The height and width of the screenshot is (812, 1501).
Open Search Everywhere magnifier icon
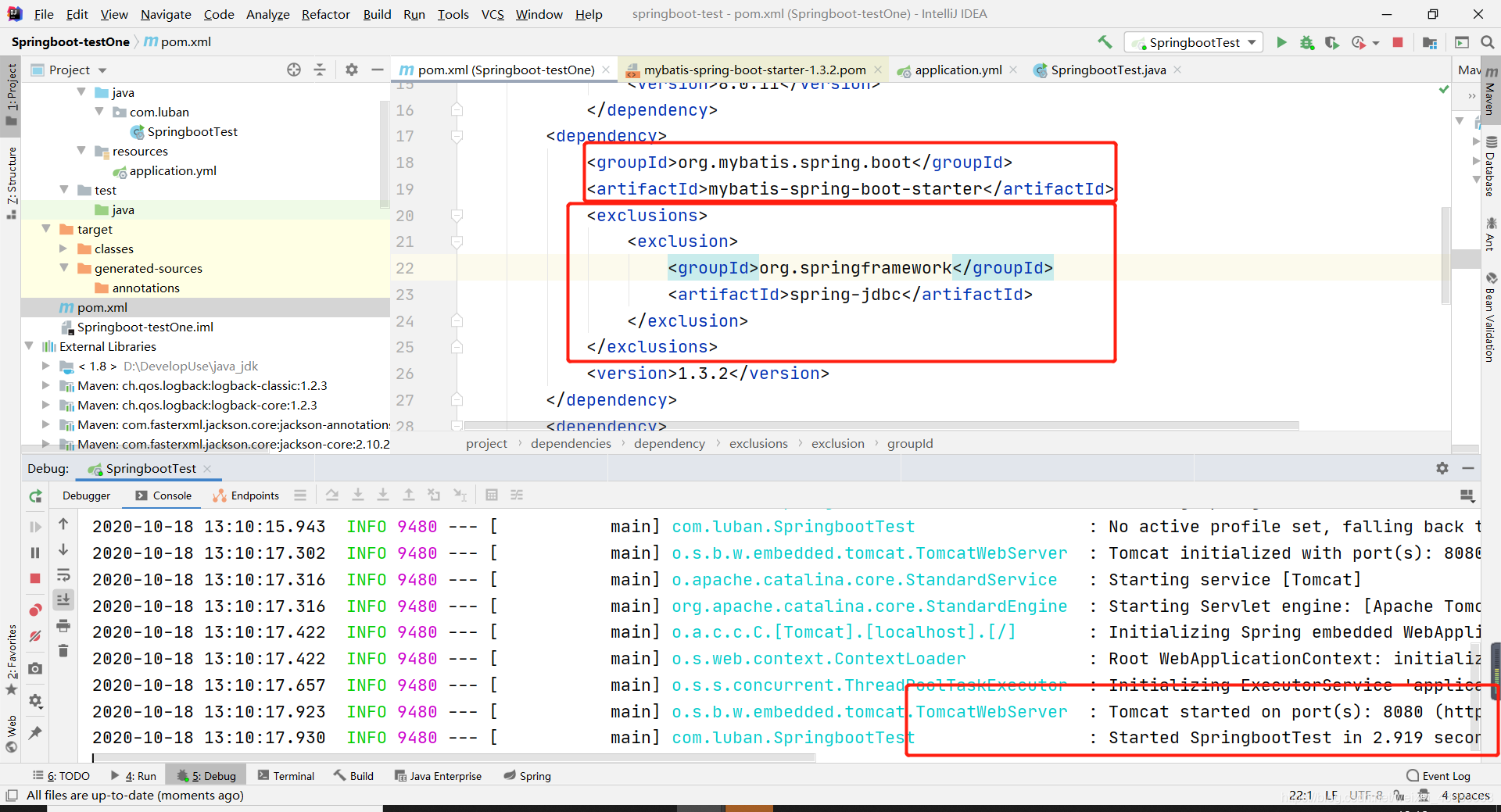pyautogui.click(x=1487, y=42)
